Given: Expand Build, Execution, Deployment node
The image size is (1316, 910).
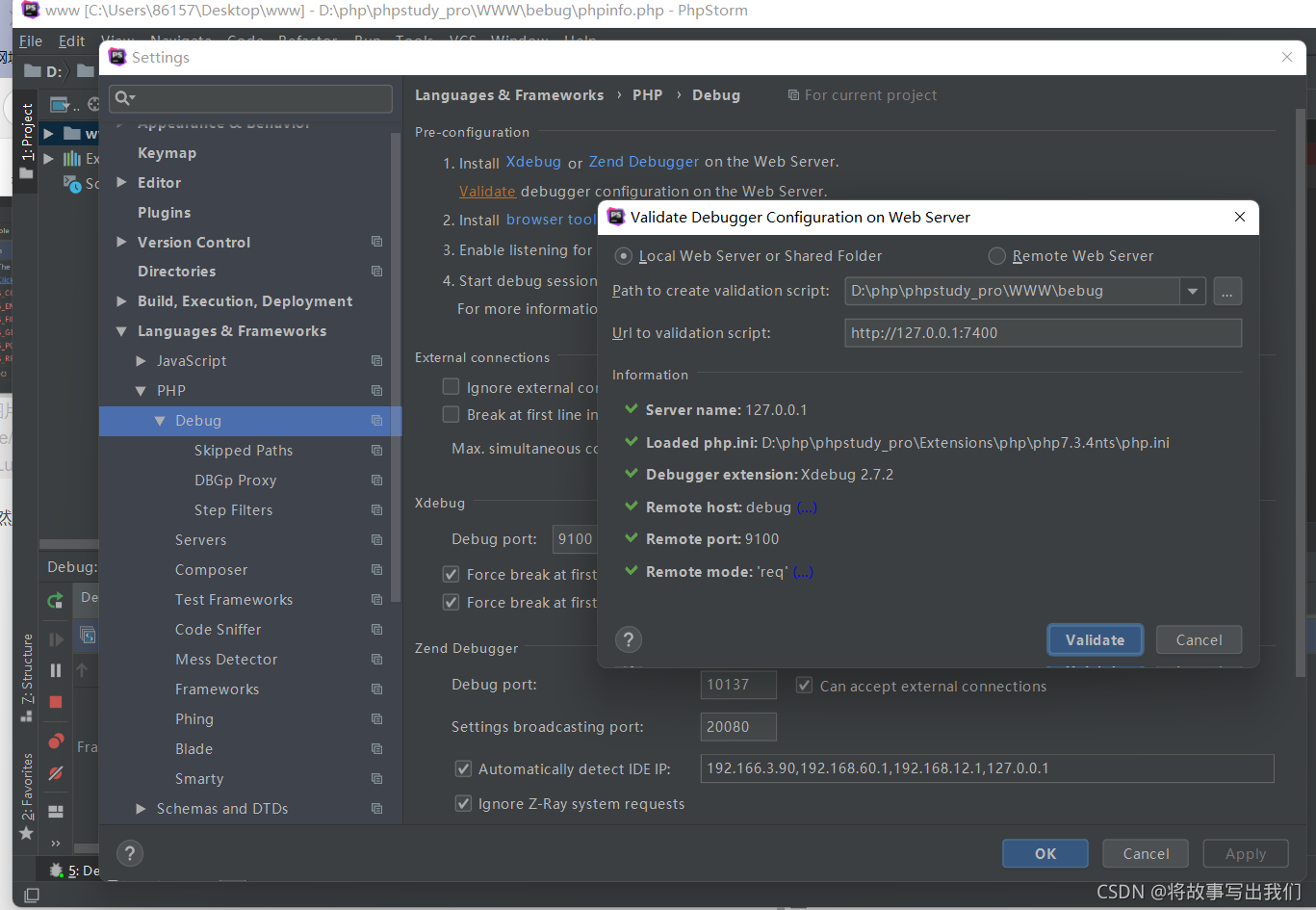Looking at the screenshot, I should point(121,301).
